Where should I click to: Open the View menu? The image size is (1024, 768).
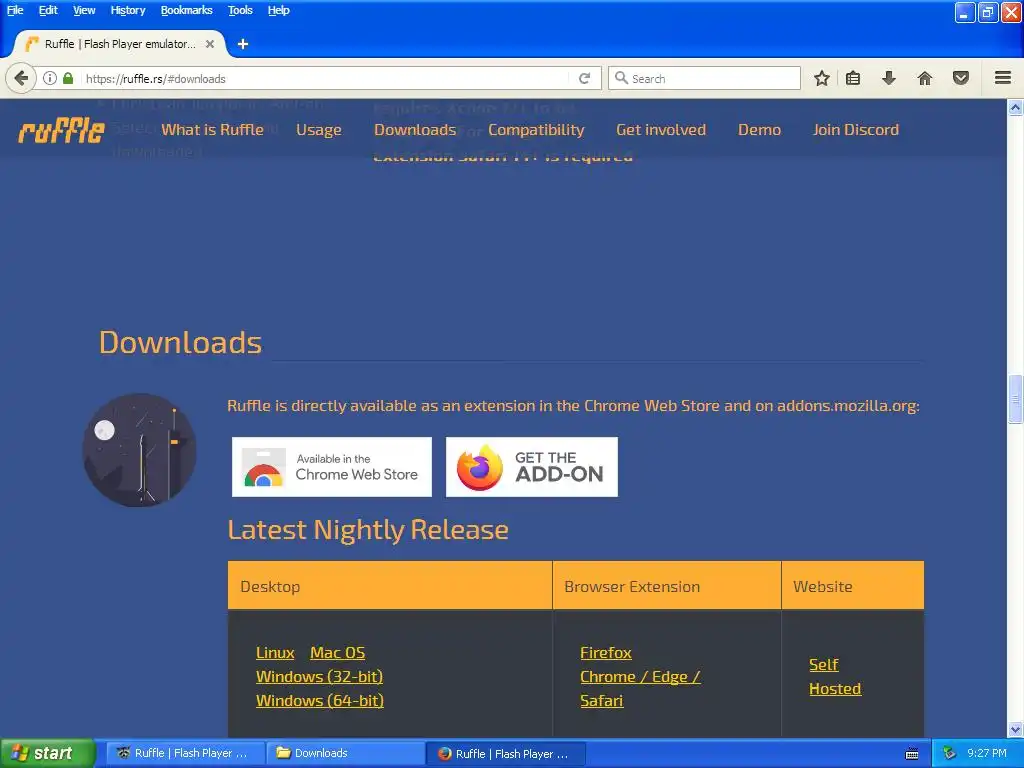(84, 10)
